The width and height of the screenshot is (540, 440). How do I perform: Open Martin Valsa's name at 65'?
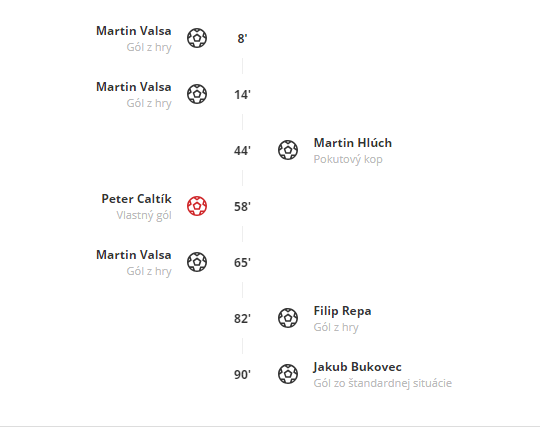134,255
